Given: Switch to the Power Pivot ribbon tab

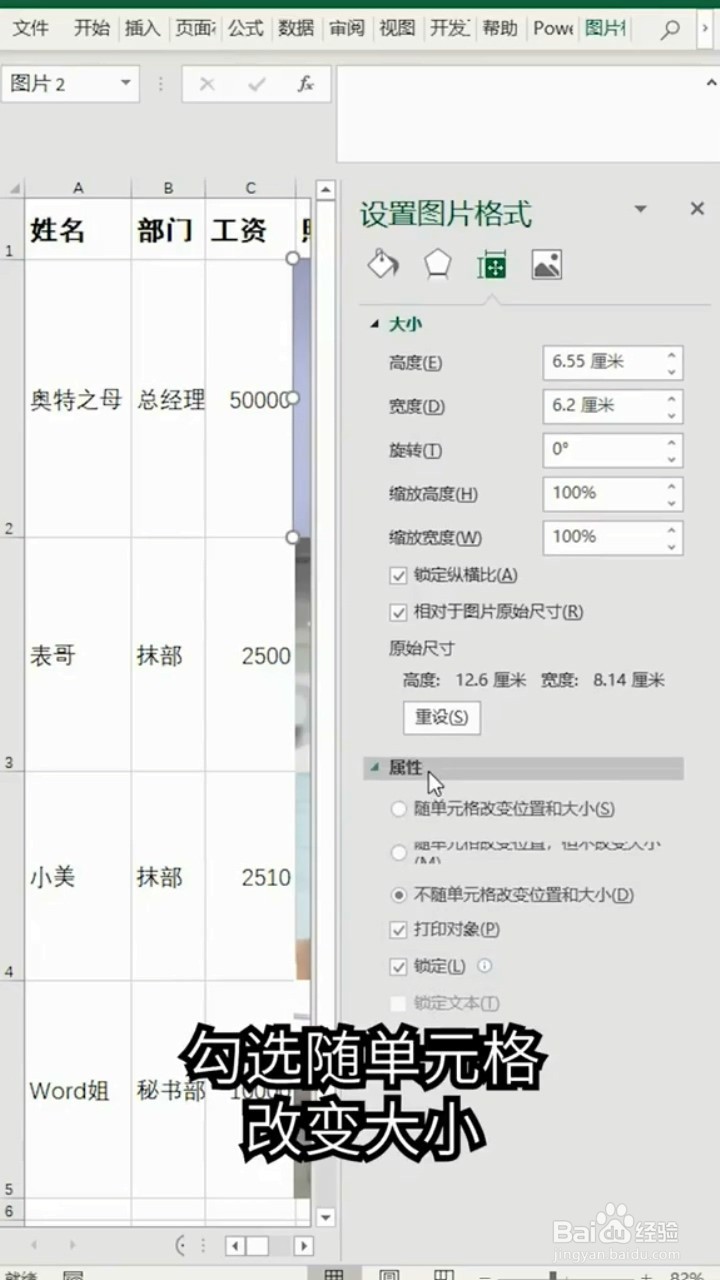Looking at the screenshot, I should 552,28.
